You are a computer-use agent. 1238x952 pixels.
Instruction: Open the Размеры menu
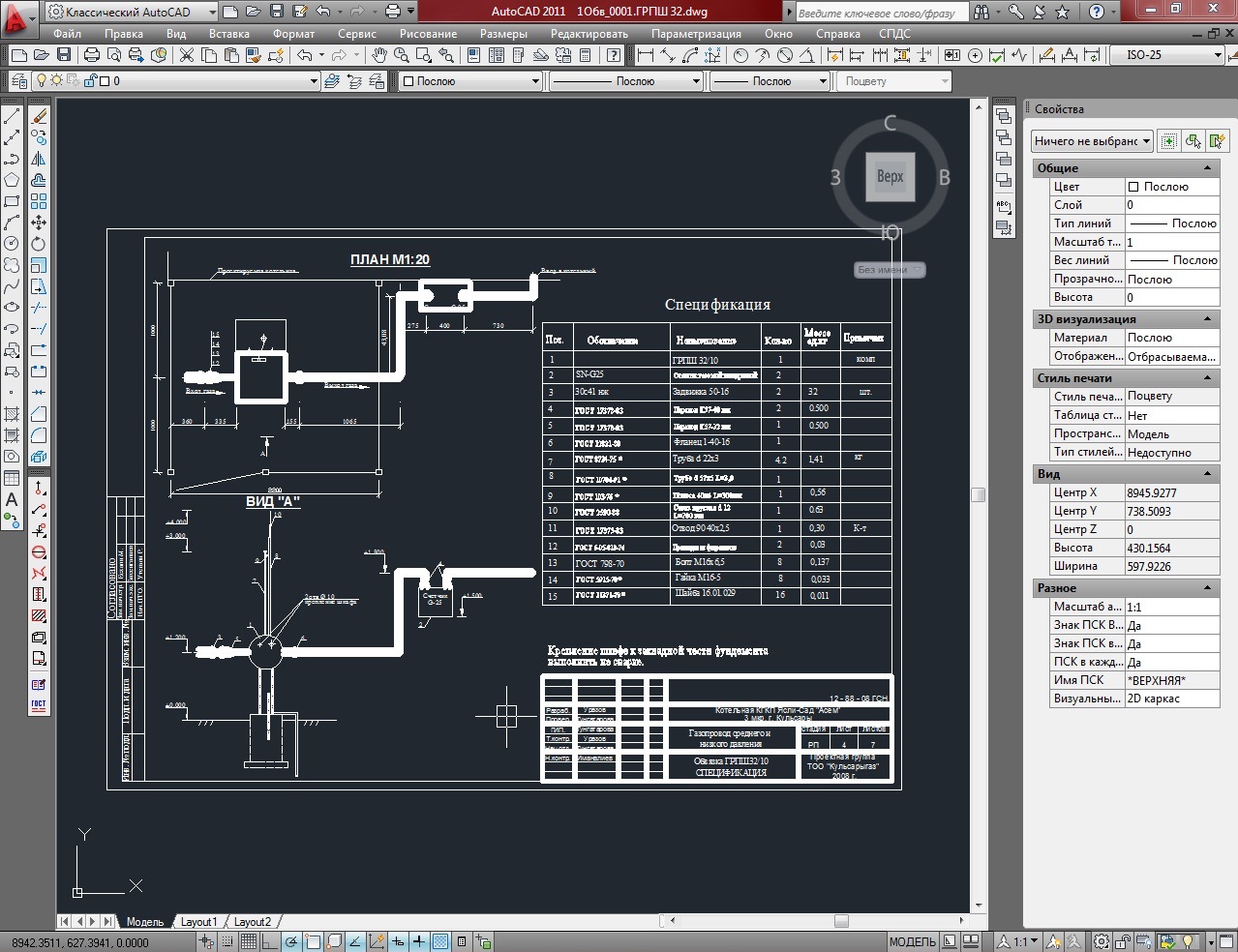click(x=503, y=34)
